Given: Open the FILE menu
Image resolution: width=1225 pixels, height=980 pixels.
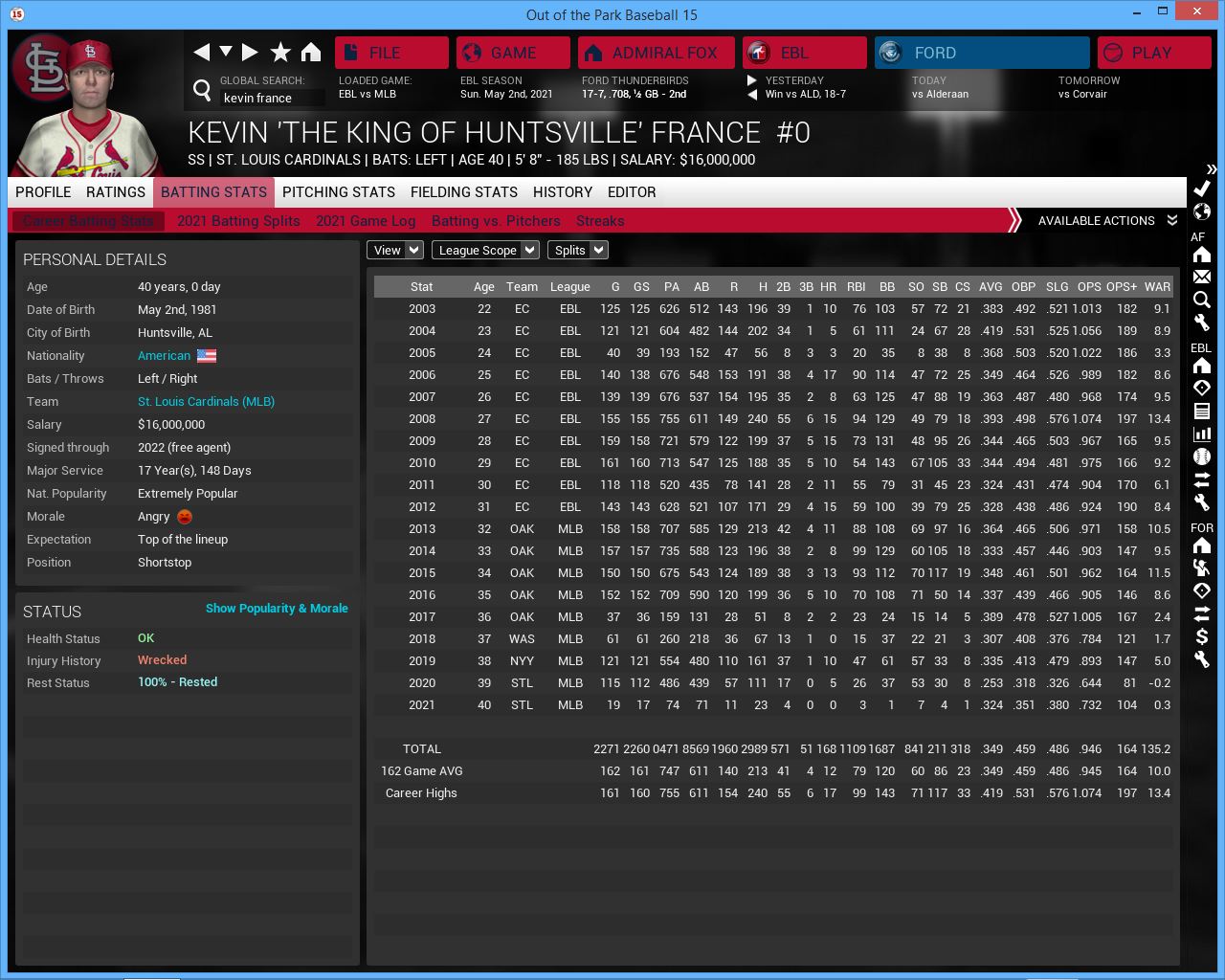Looking at the screenshot, I should 391,53.
